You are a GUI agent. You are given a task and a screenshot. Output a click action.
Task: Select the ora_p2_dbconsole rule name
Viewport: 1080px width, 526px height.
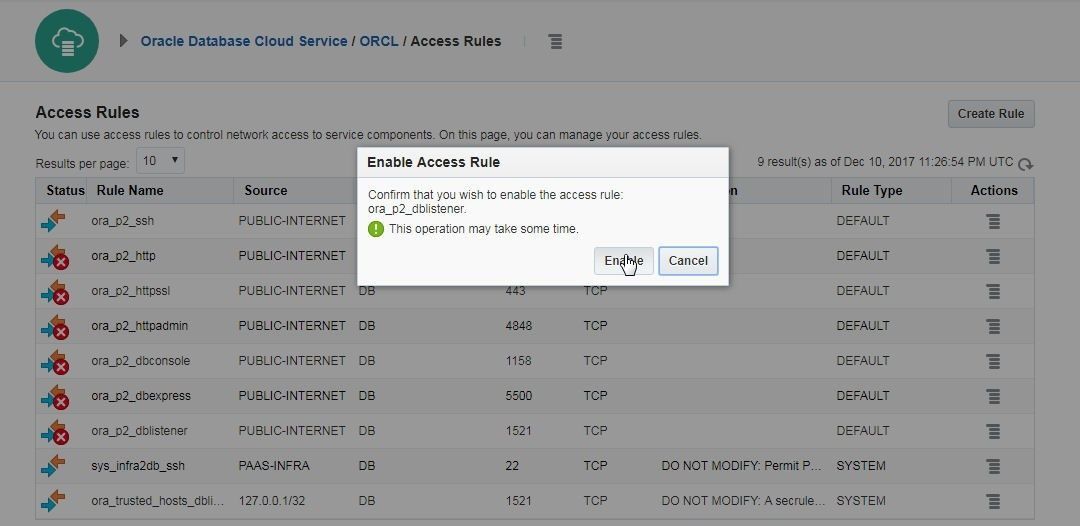pos(141,361)
